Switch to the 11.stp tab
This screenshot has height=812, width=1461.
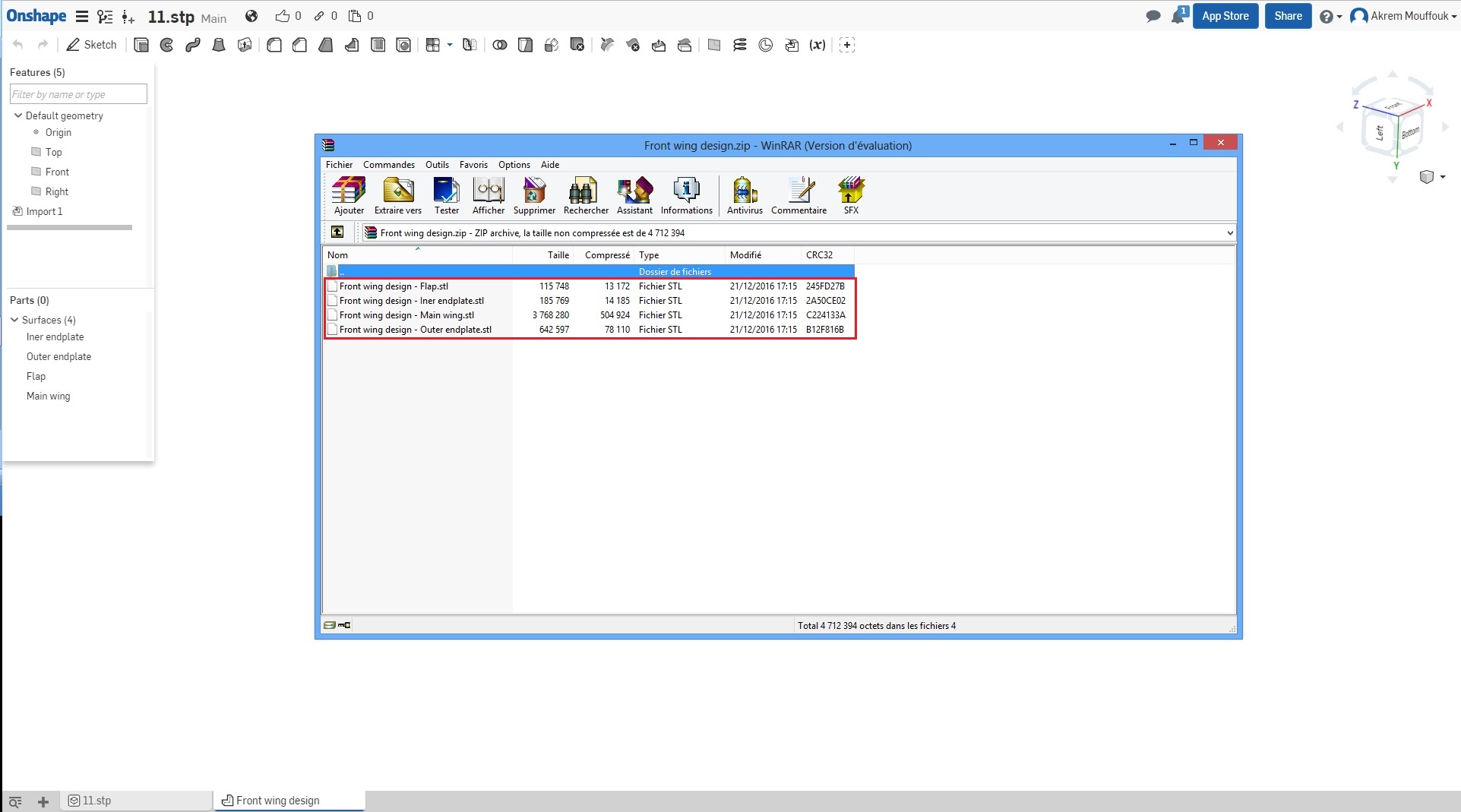click(137, 801)
